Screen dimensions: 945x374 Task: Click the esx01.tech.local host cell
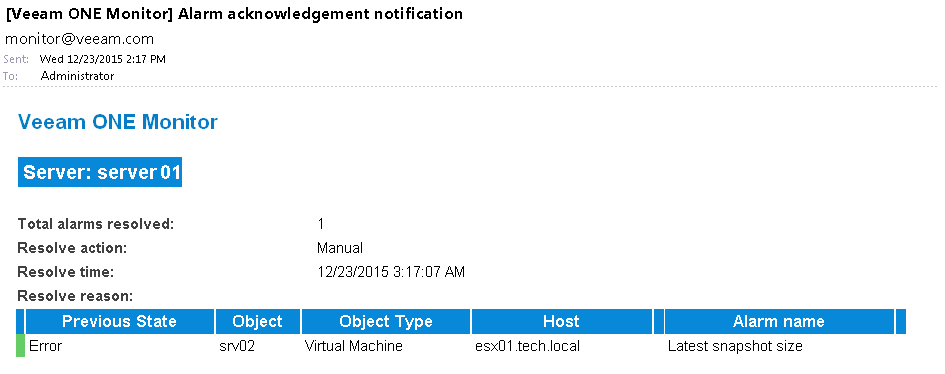527,346
